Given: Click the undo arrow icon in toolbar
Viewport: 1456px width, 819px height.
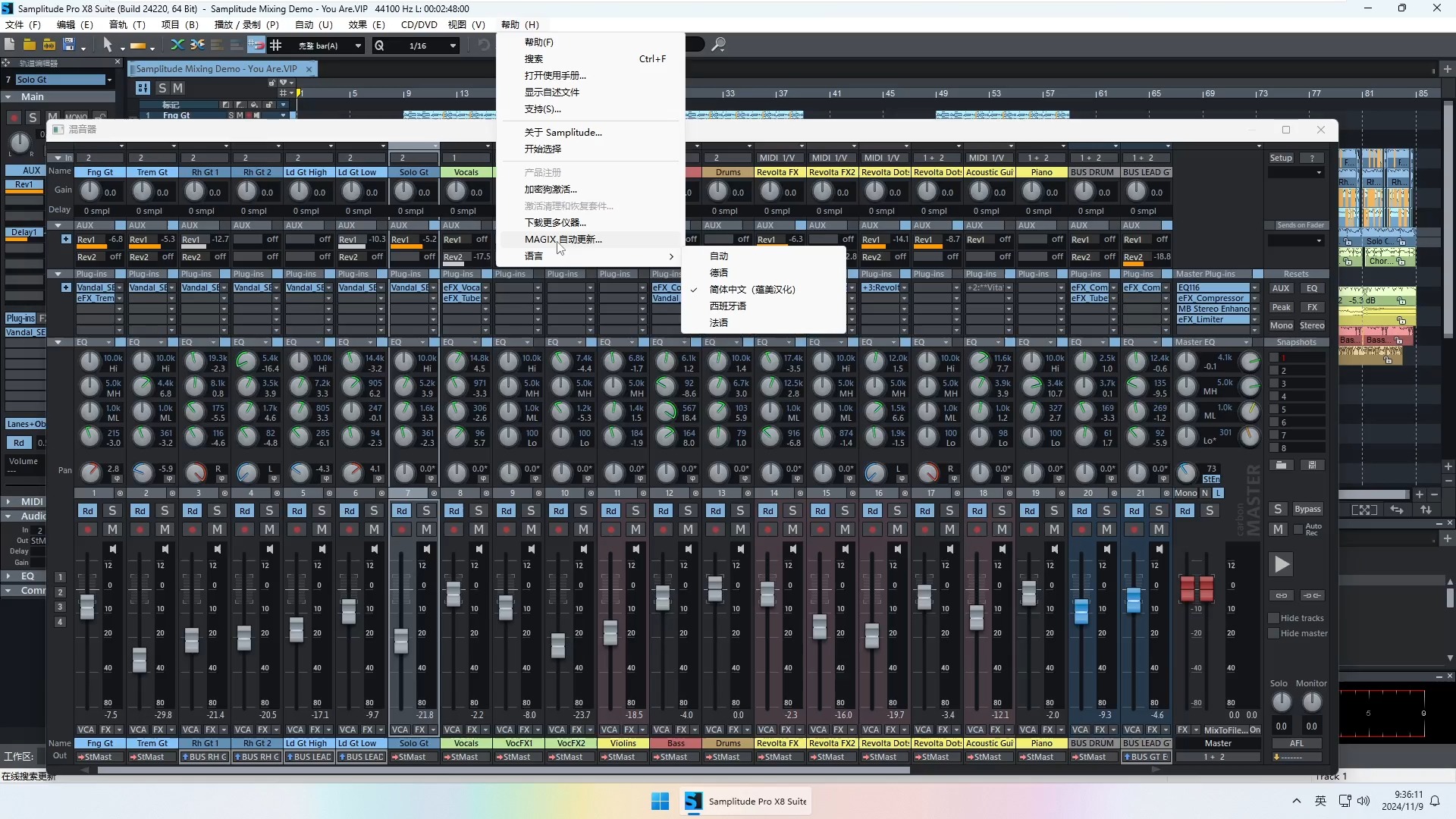Looking at the screenshot, I should click(x=484, y=45).
